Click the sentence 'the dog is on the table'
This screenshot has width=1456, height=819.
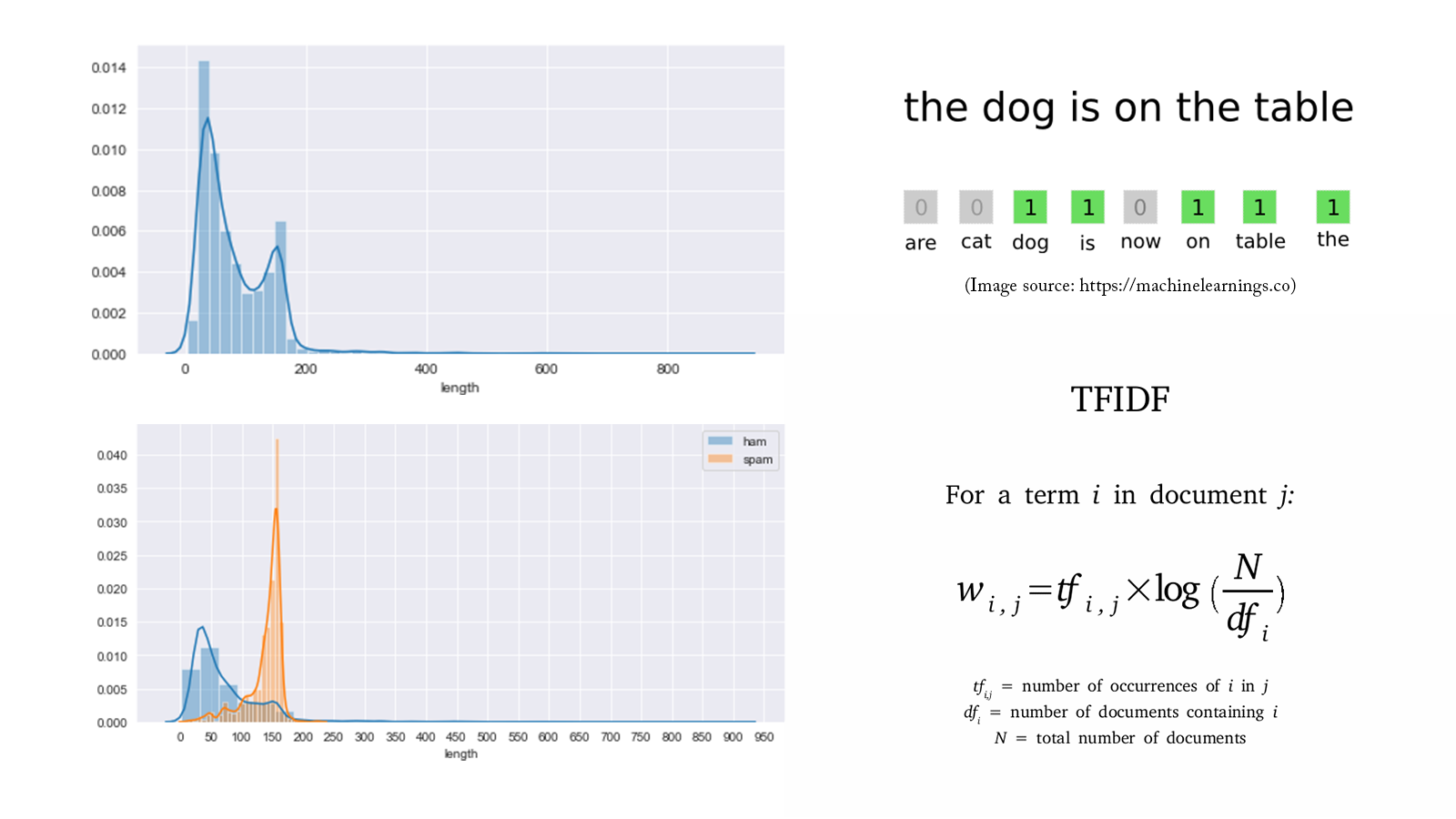1128,107
